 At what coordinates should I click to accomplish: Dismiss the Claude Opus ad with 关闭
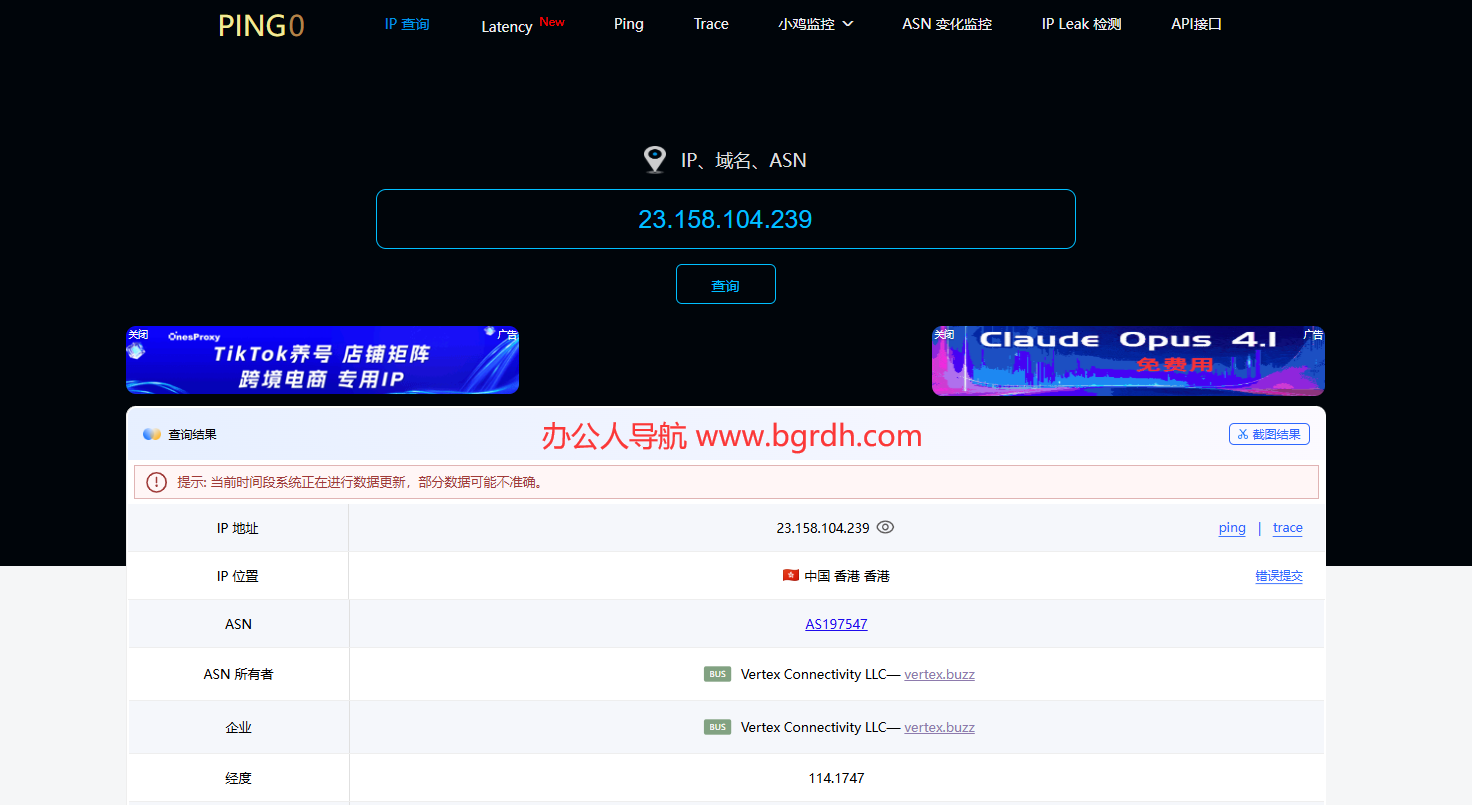pos(944,334)
